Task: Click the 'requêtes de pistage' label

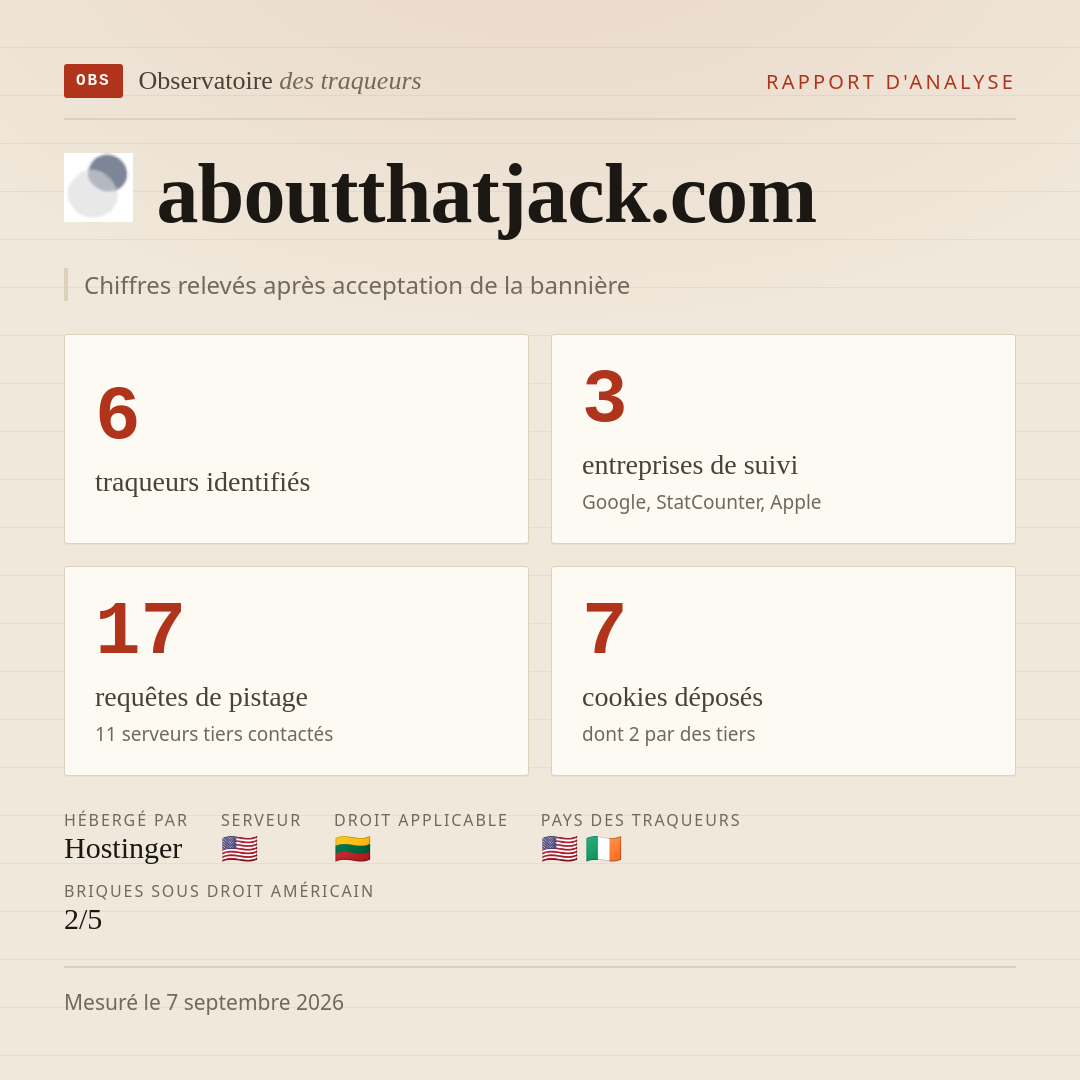Action: point(201,698)
